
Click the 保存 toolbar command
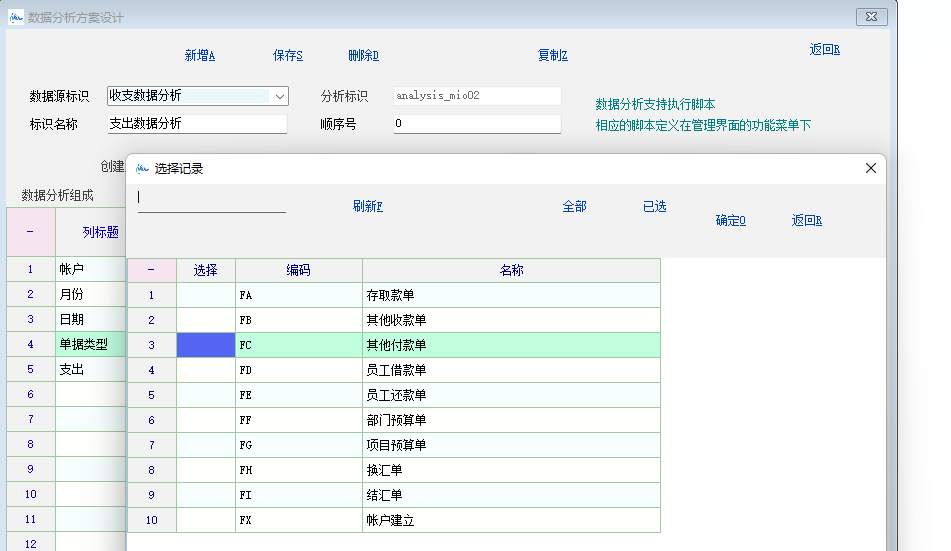tap(288, 56)
